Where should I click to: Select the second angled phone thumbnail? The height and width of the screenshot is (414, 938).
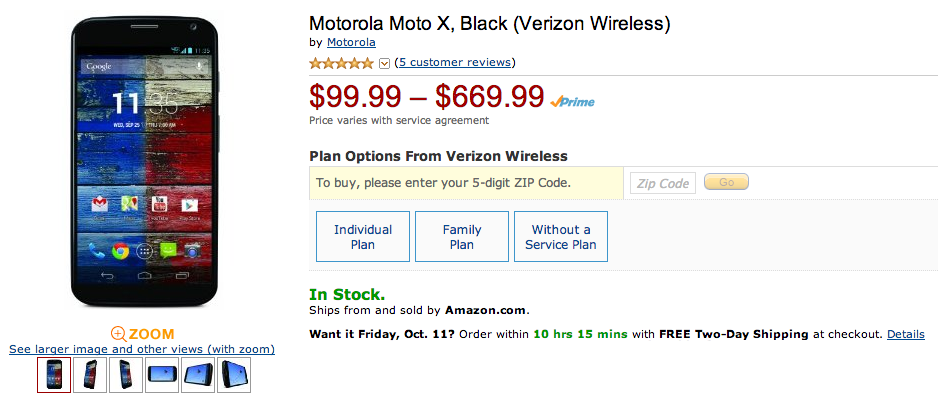tap(90, 375)
